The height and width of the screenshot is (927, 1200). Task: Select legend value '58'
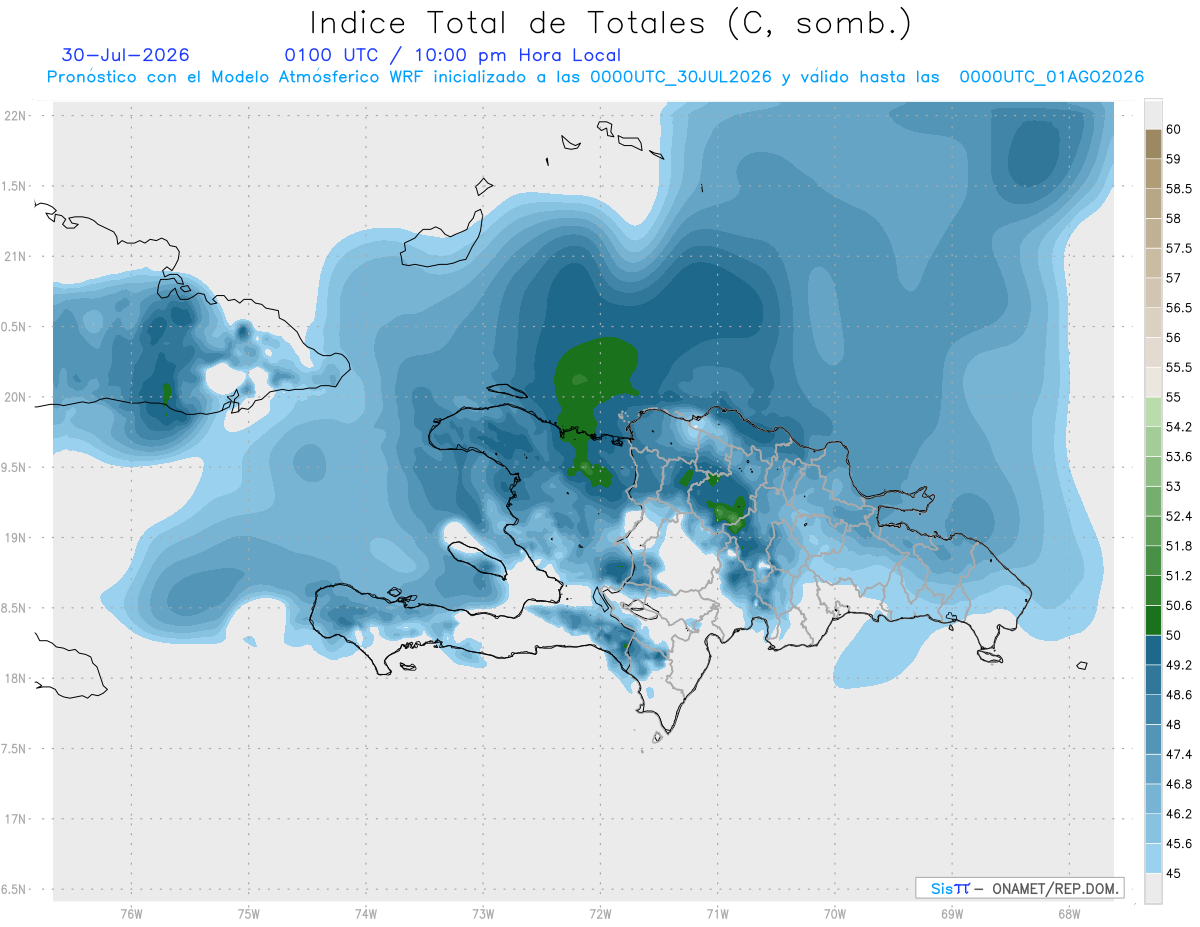tap(1174, 219)
